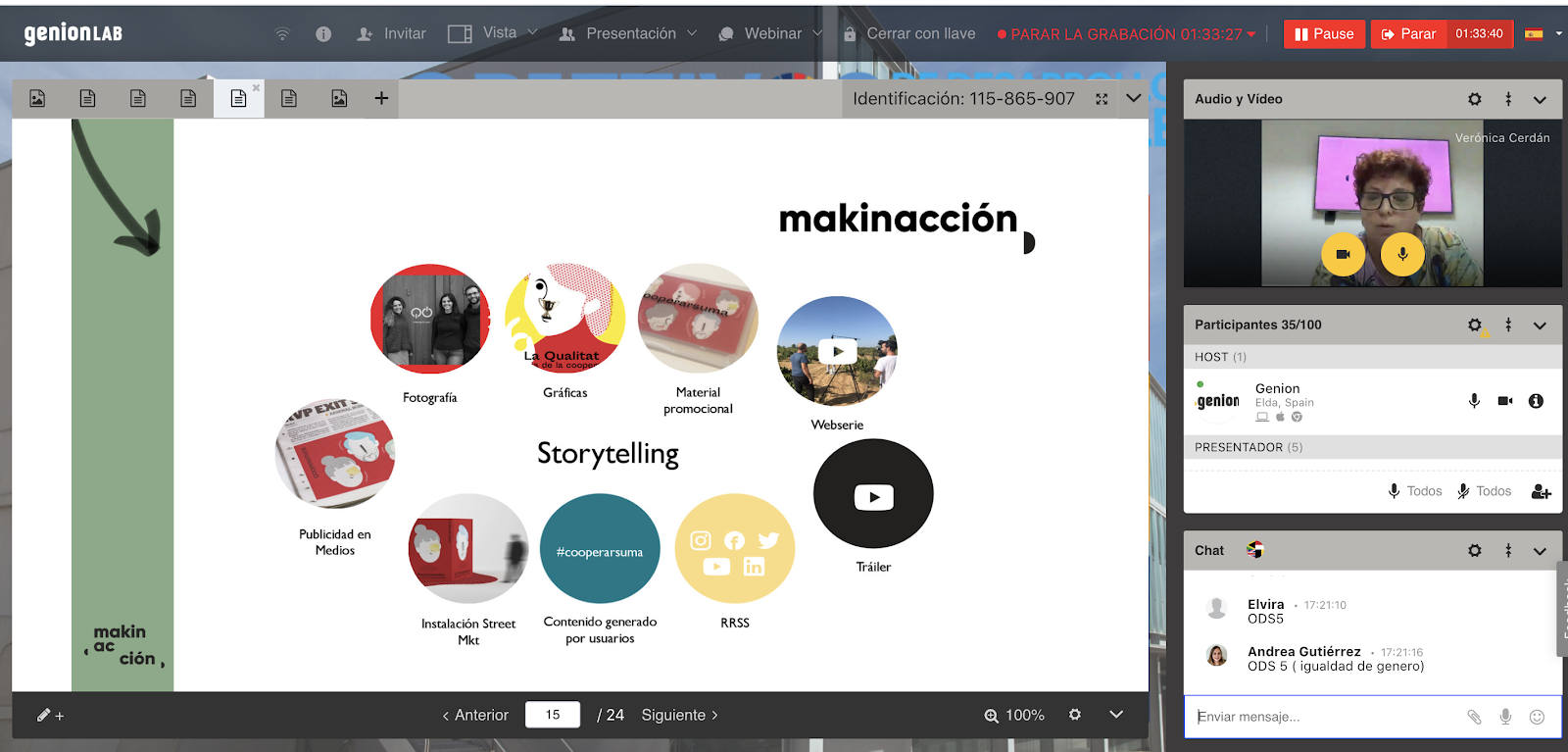
Task: Open Audio y Vídeo panel options dots
Action: [1508, 99]
